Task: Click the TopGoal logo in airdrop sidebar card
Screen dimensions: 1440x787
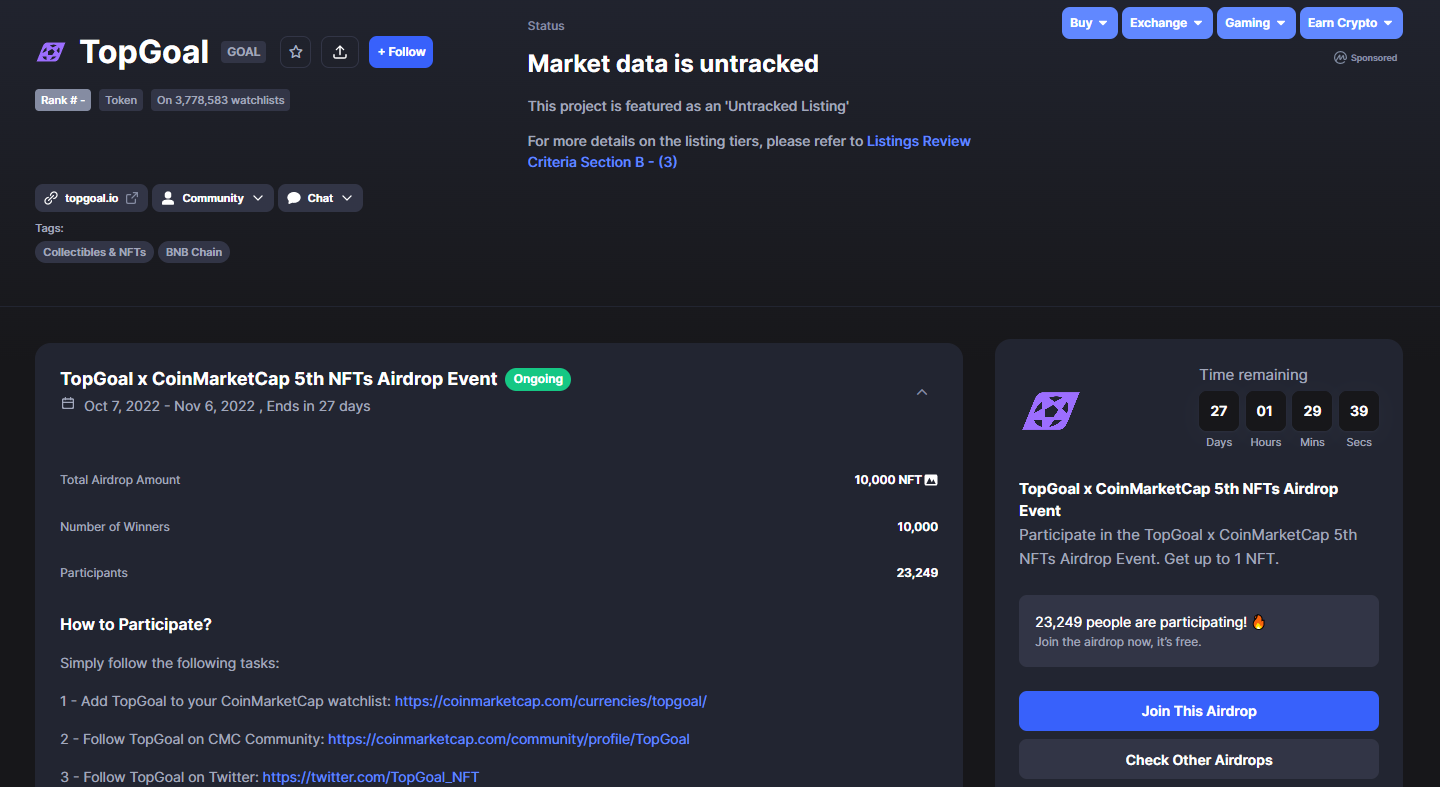Action: (x=1051, y=411)
